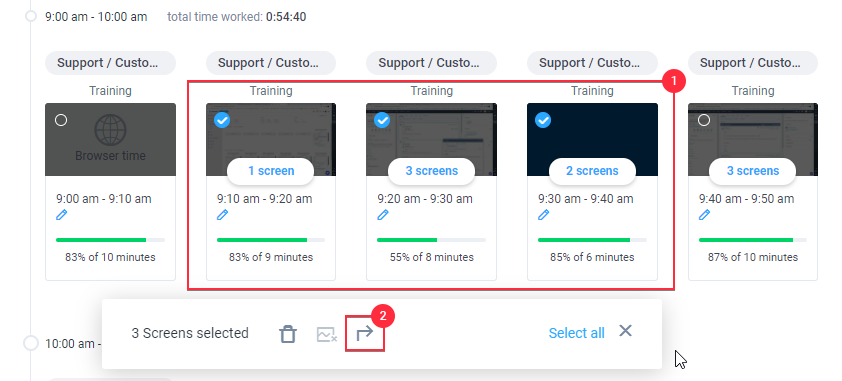Uncheck the 9:10 am screen card
The image size is (842, 381).
[x=222, y=120]
